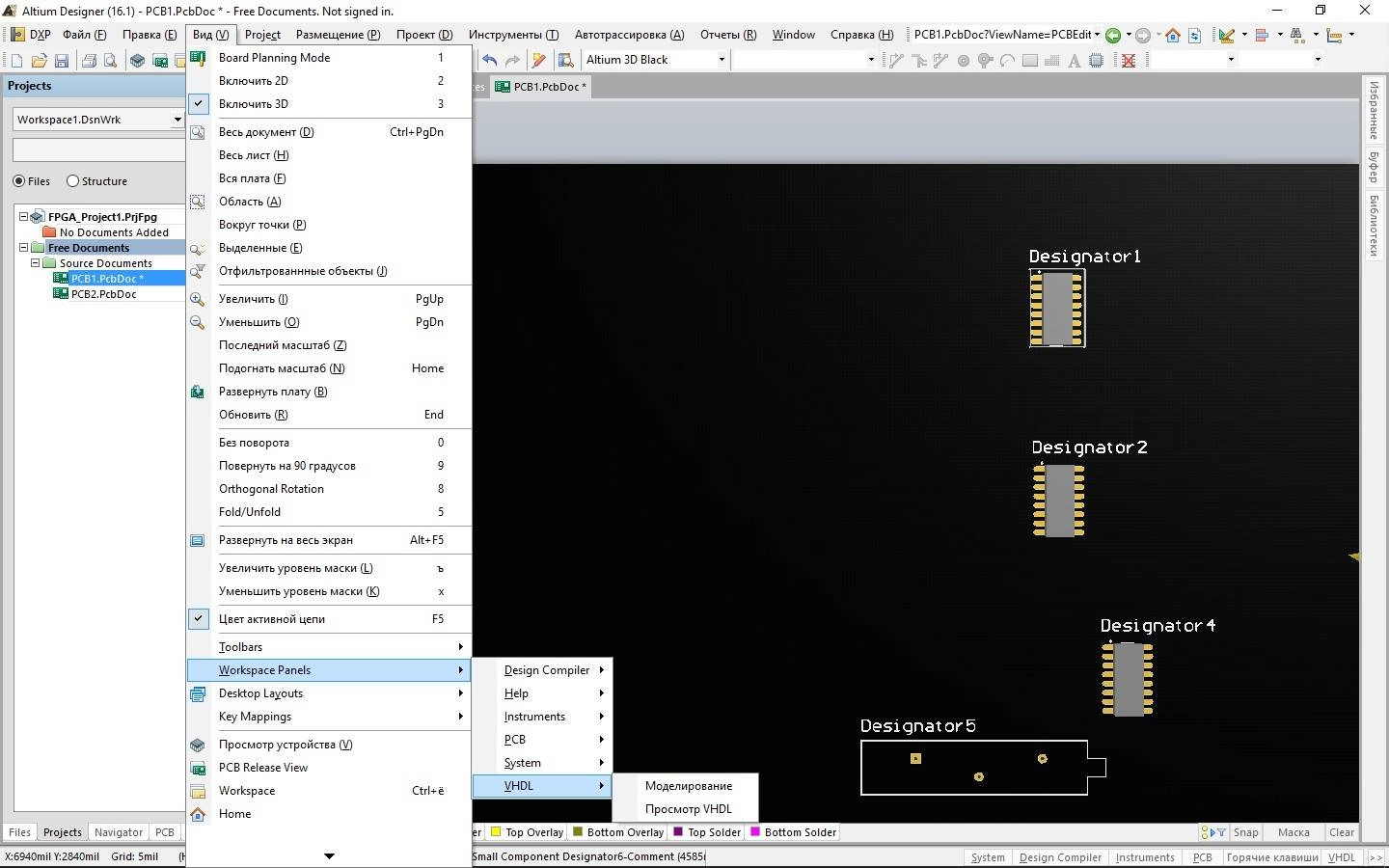Open the PCB1.PcbDoc?ViewName address dropdown
The height and width of the screenshot is (868, 1389).
1097,35
